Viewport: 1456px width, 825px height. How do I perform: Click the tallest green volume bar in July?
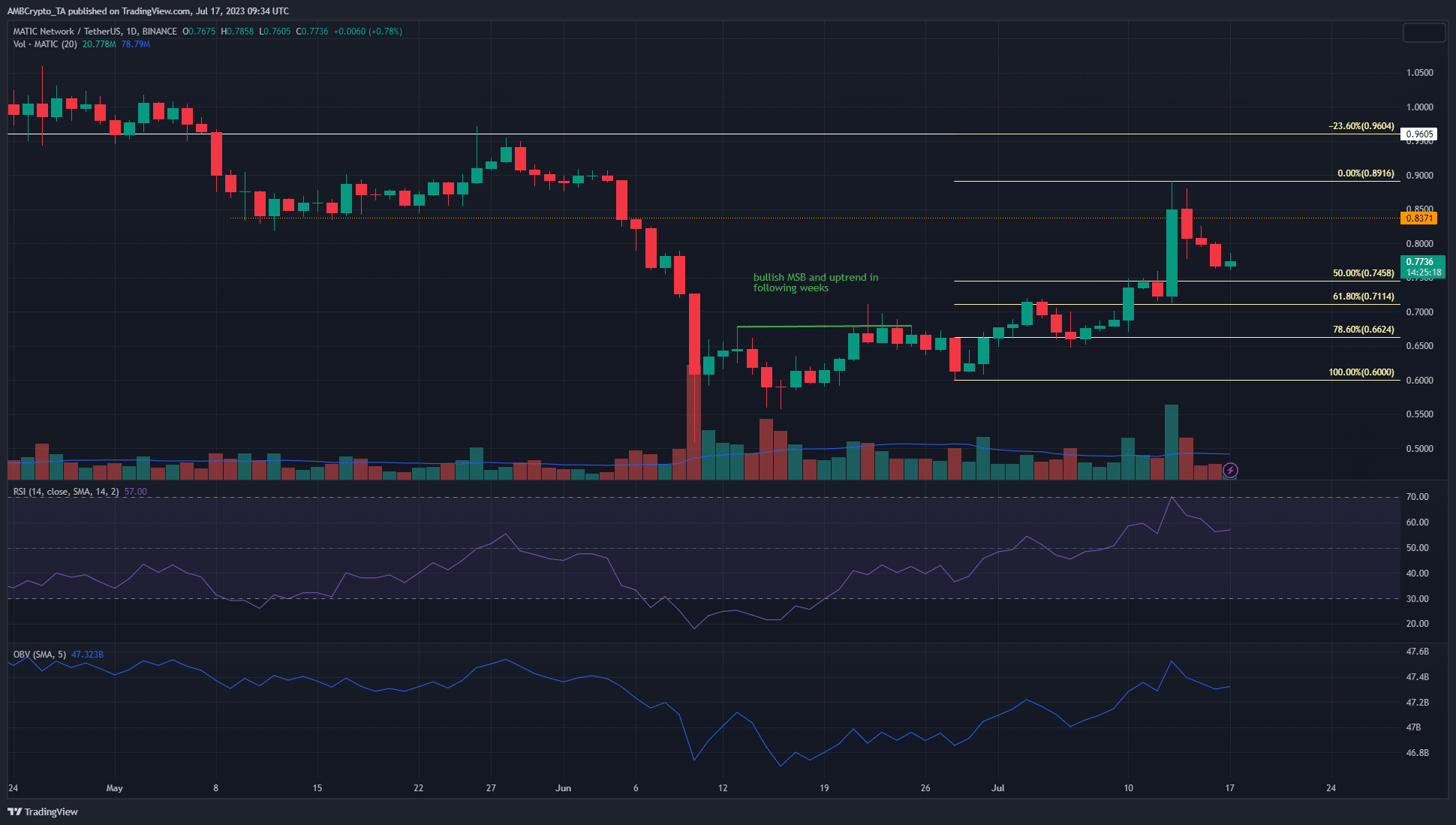point(1172,442)
